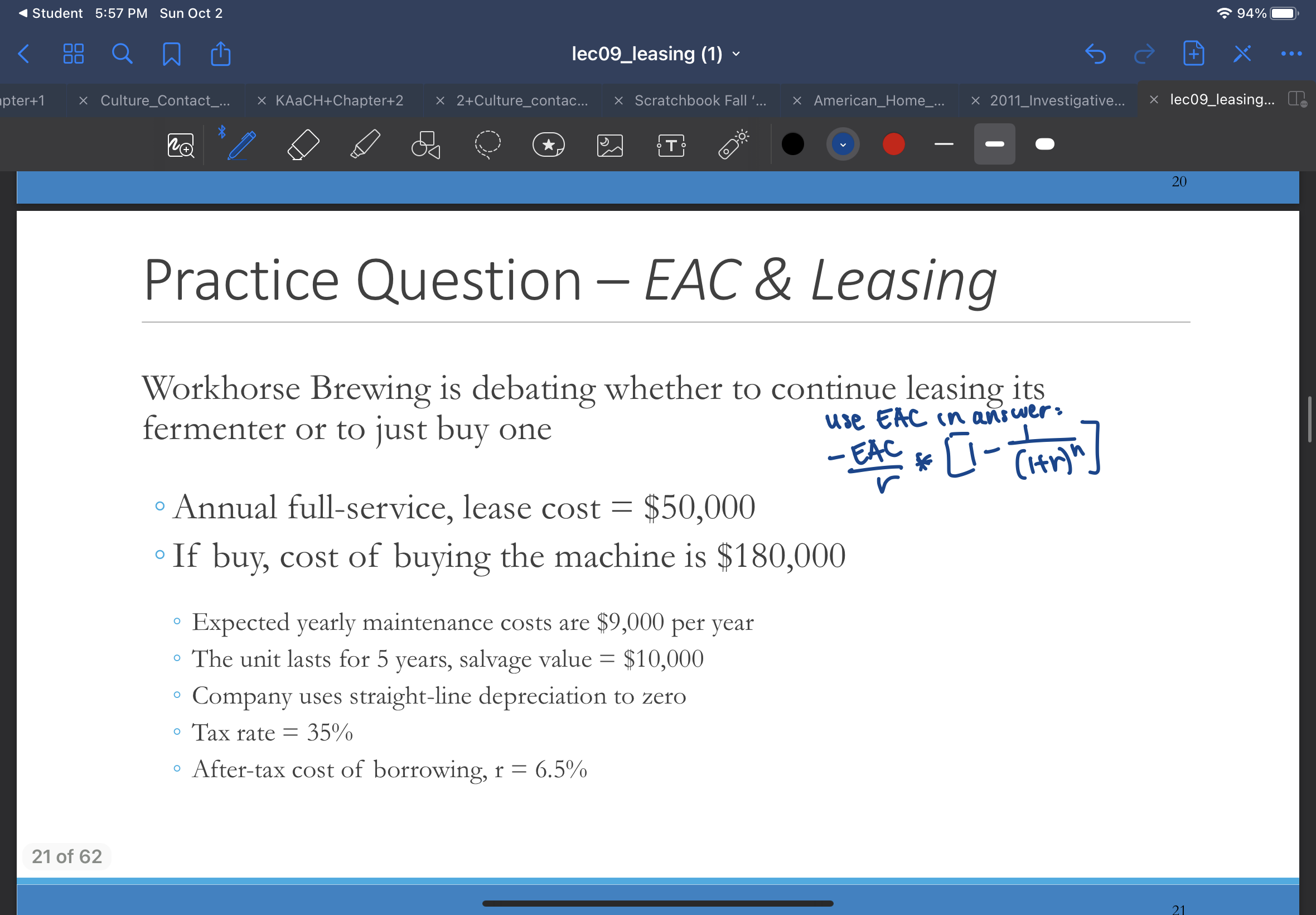This screenshot has width=1316, height=915.
Task: Undo the last annotation
Action: (x=1095, y=54)
